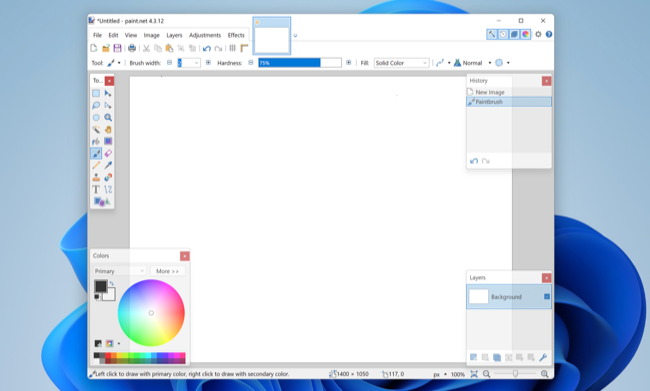Screen dimensions: 650x391
Task: Select the Gradient tool
Action: [x=108, y=141]
